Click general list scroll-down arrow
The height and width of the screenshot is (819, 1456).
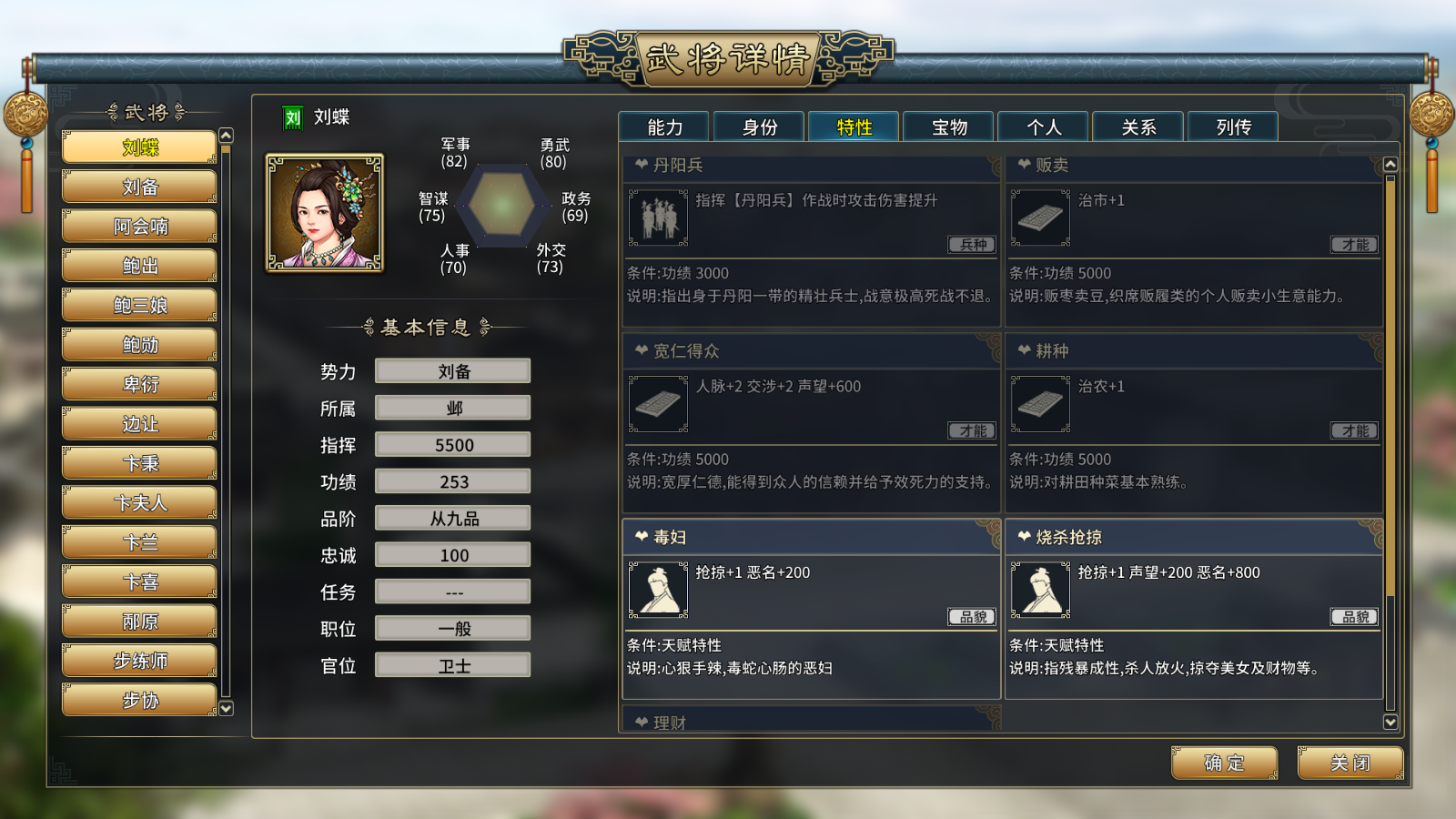tap(227, 708)
